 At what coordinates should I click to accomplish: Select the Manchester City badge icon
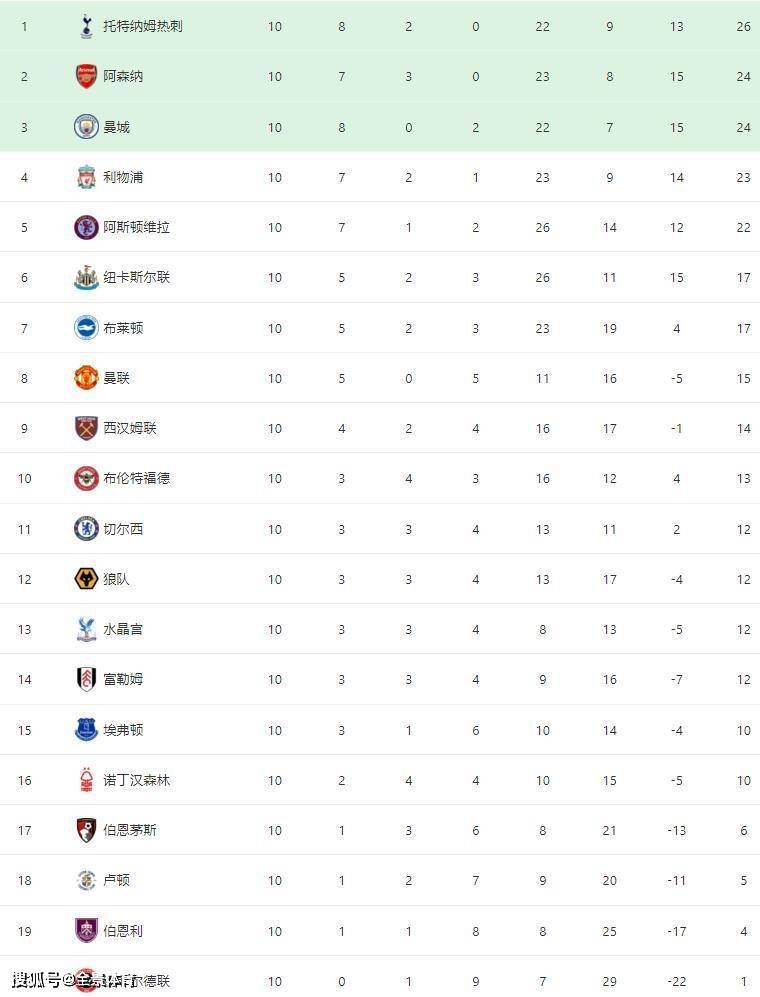click(86, 127)
